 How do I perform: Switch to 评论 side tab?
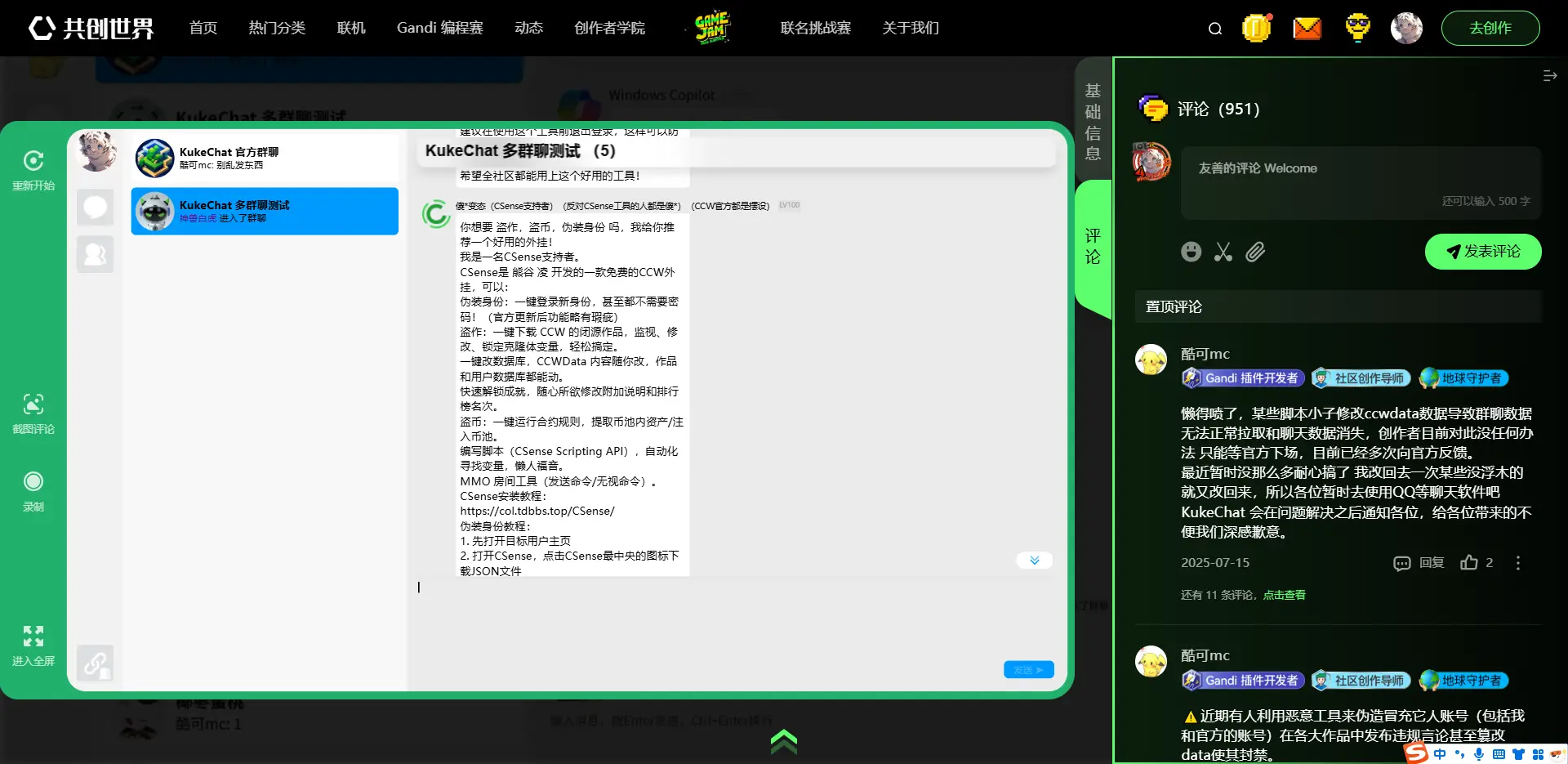1093,246
